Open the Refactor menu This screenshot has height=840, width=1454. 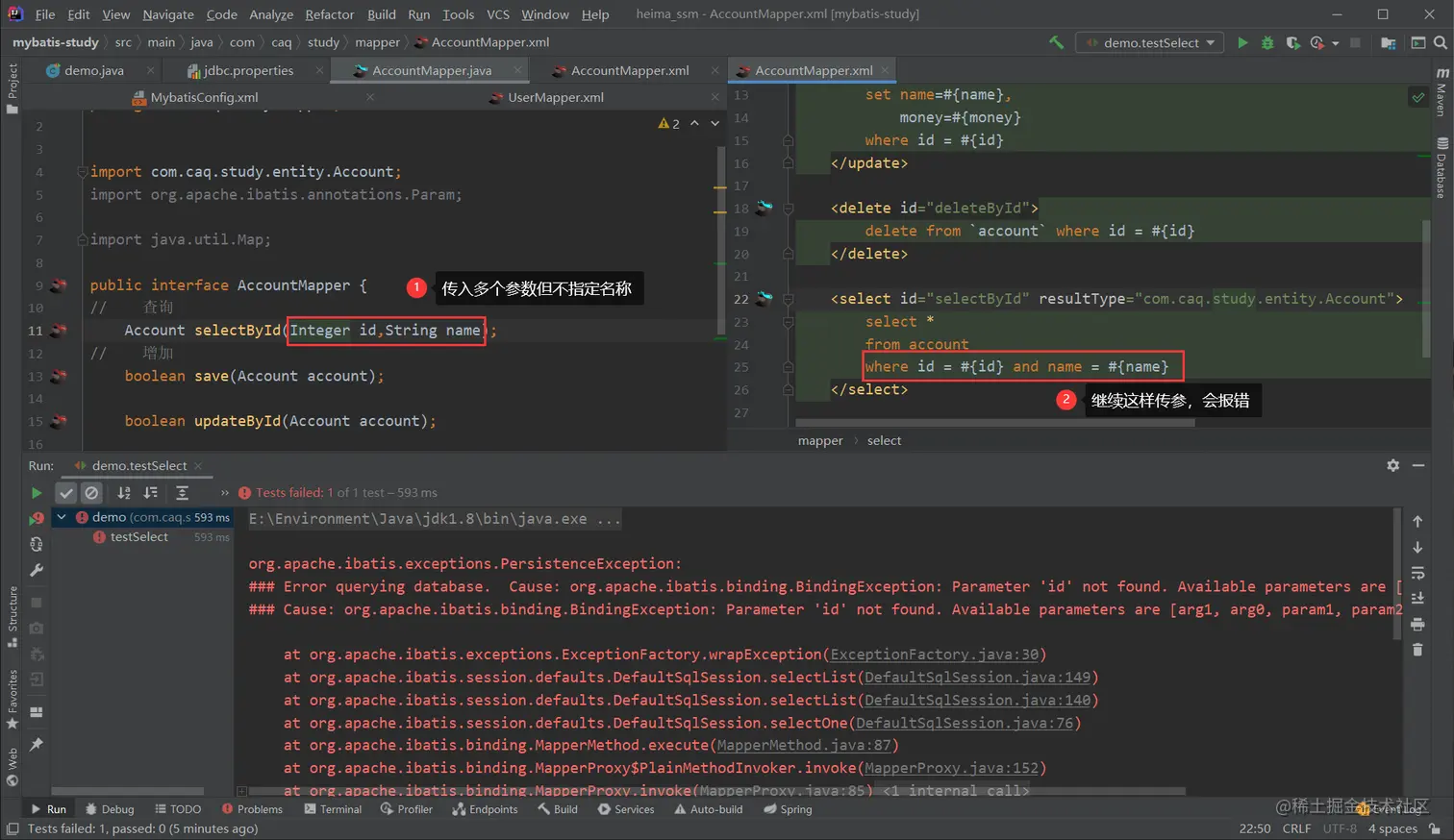[x=330, y=14]
